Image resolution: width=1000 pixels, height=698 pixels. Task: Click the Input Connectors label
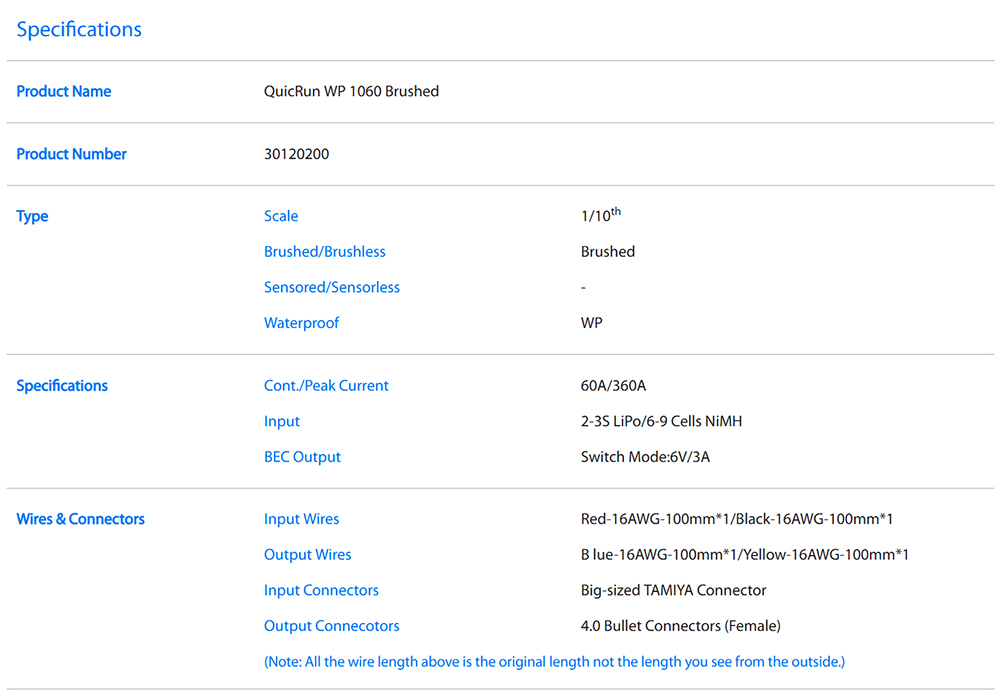click(321, 591)
